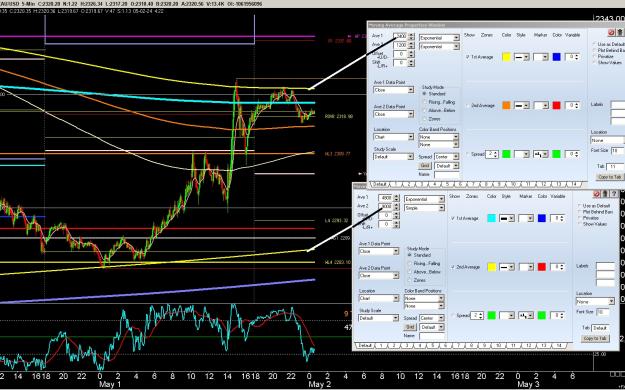Viewport: 625px width, 390px height.
Task: Switch to Default tab in upper window
Action: [379, 184]
